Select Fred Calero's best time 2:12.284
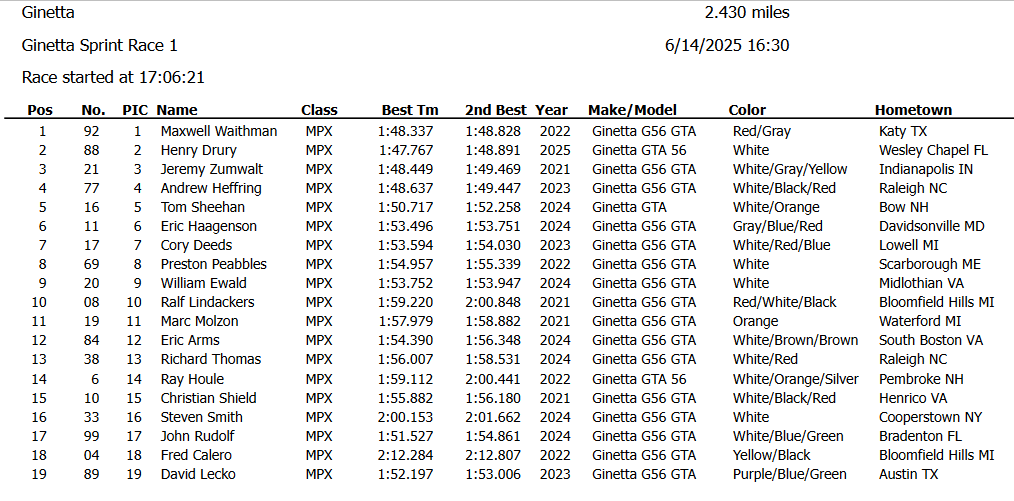This screenshot has height=501, width=1014. [x=405, y=455]
